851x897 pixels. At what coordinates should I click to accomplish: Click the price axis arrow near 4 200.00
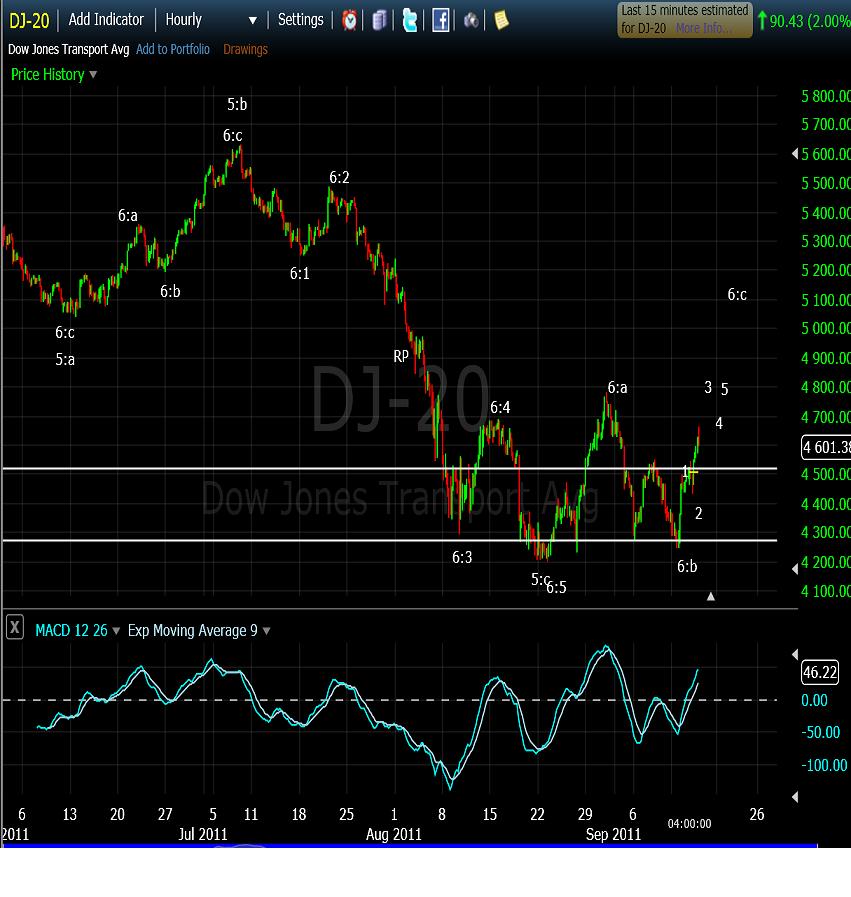coord(795,569)
